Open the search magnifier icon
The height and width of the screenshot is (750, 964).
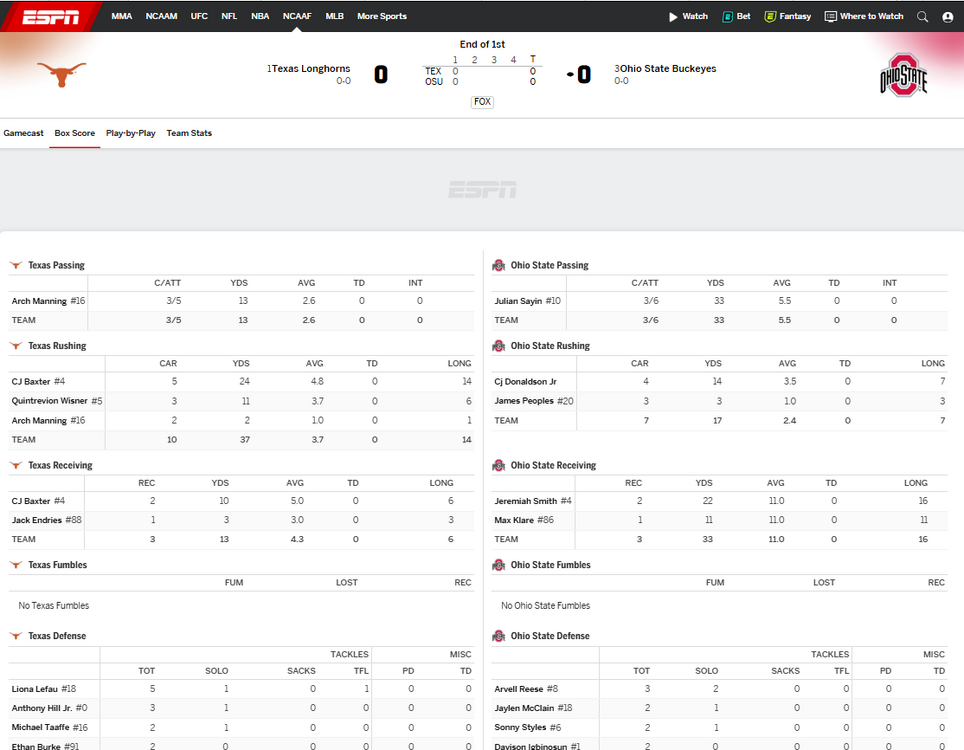coord(922,16)
